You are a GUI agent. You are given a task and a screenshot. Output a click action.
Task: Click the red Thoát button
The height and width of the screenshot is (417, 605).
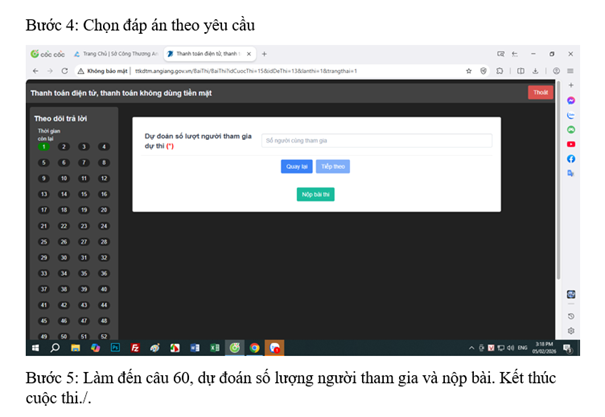pyautogui.click(x=541, y=93)
